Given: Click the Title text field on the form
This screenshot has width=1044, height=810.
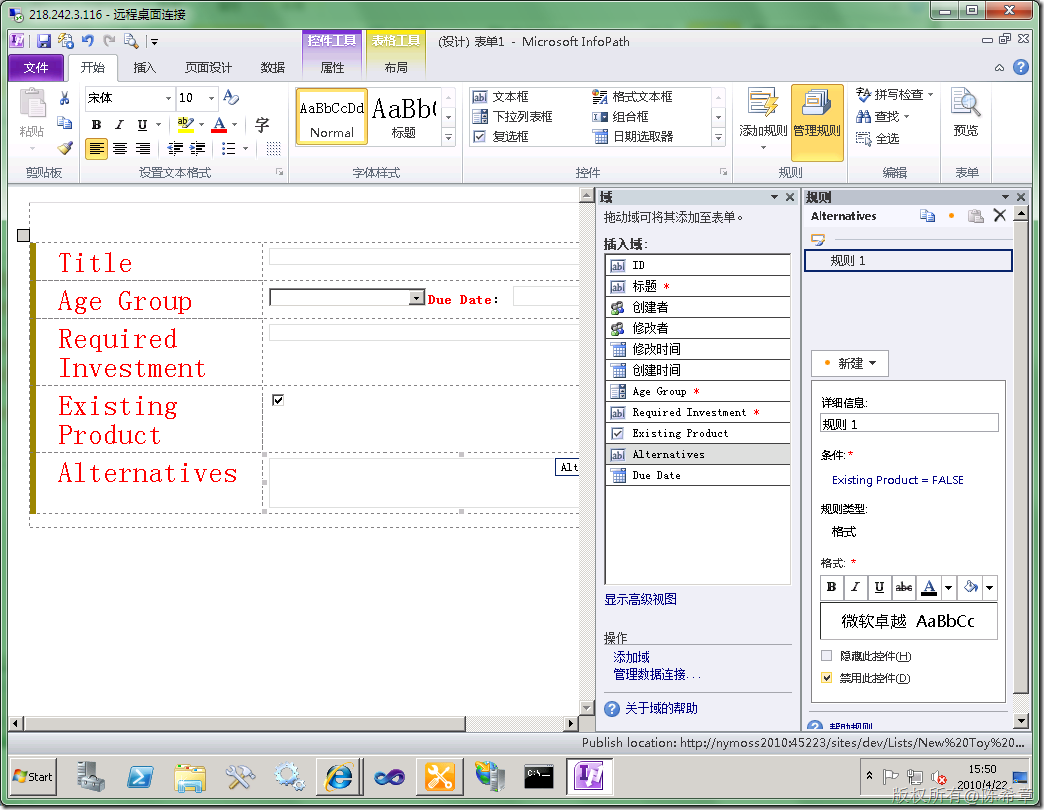Looking at the screenshot, I should click(x=426, y=256).
